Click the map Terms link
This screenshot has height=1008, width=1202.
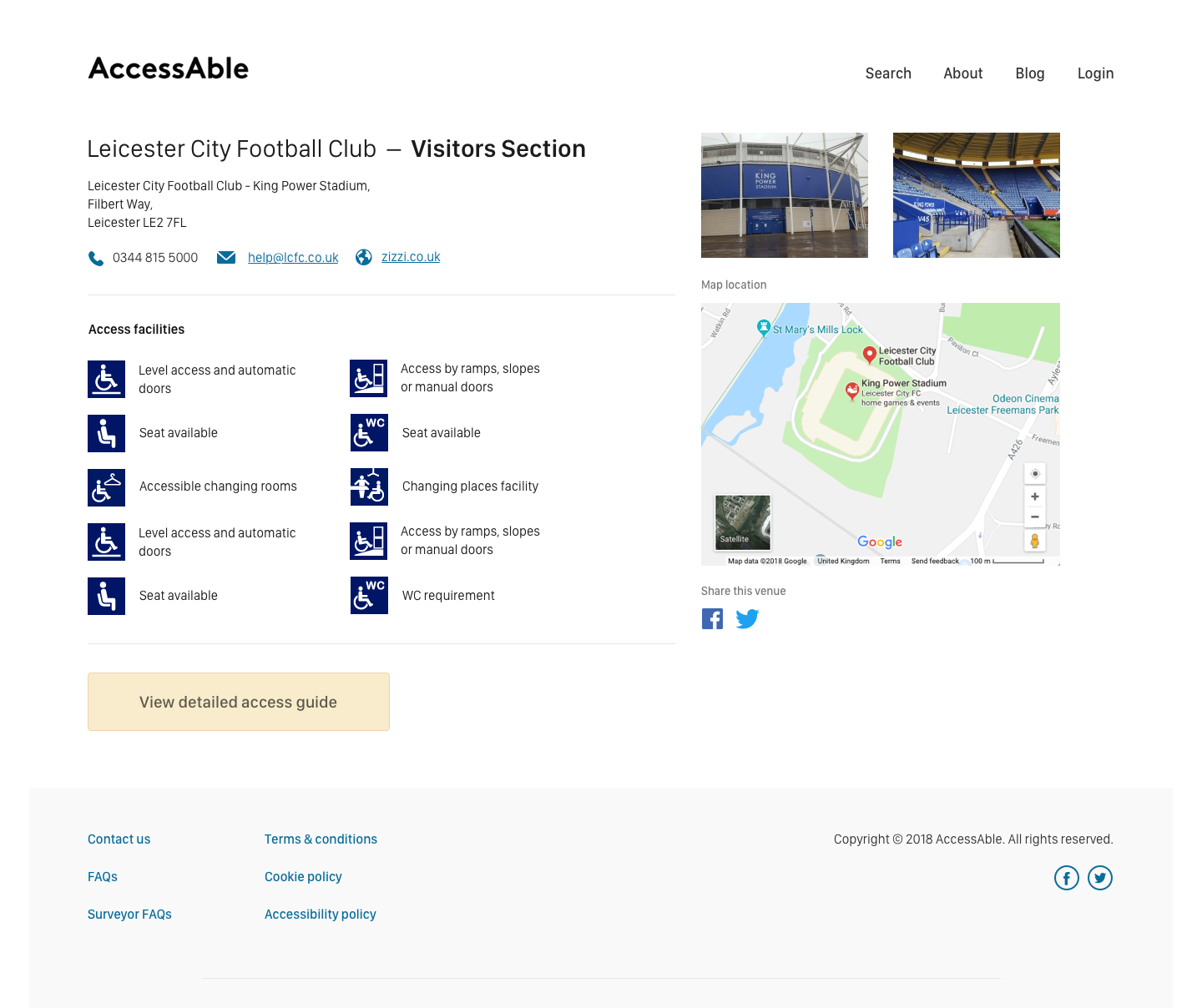click(x=890, y=561)
